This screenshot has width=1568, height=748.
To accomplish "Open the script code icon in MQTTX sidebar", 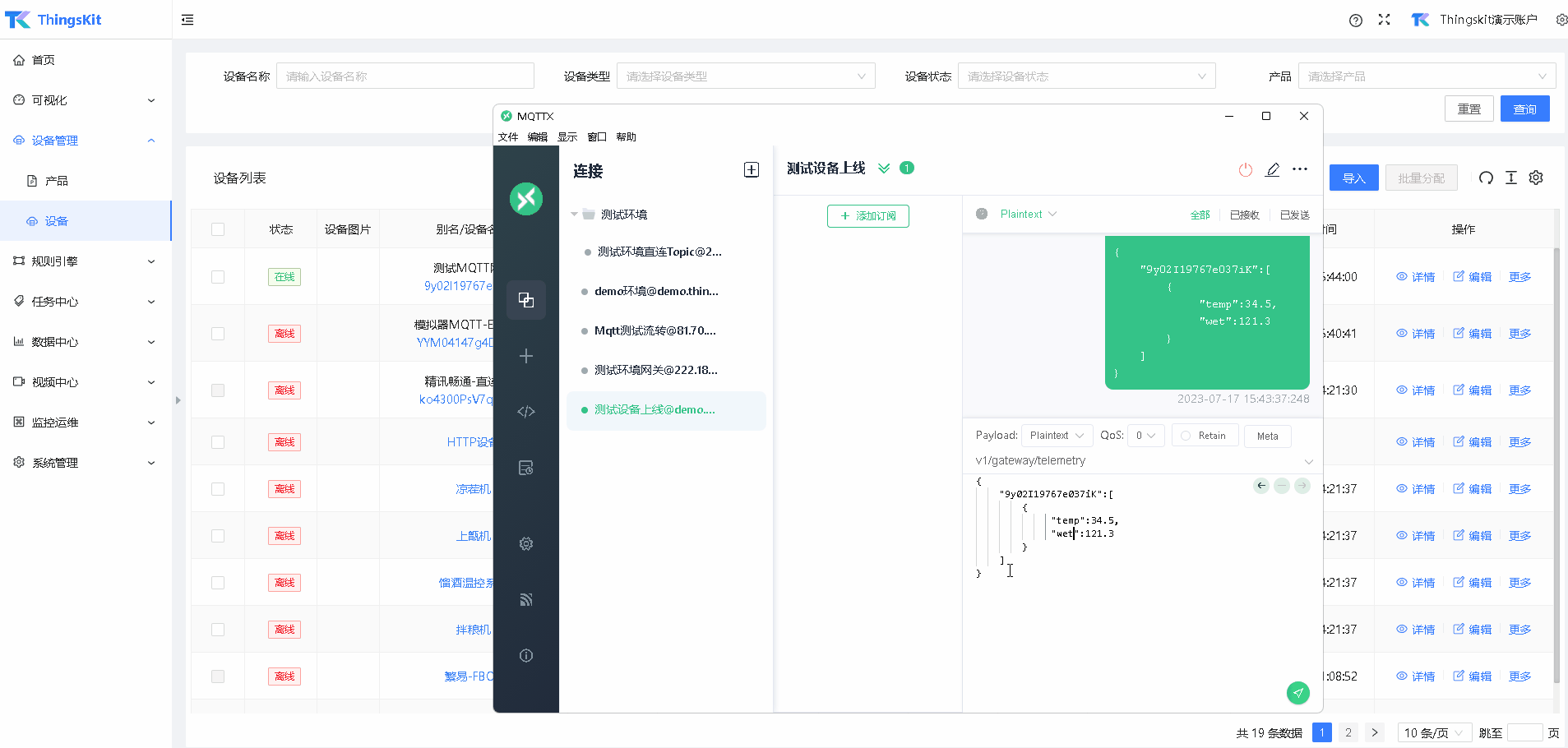I will click(526, 412).
